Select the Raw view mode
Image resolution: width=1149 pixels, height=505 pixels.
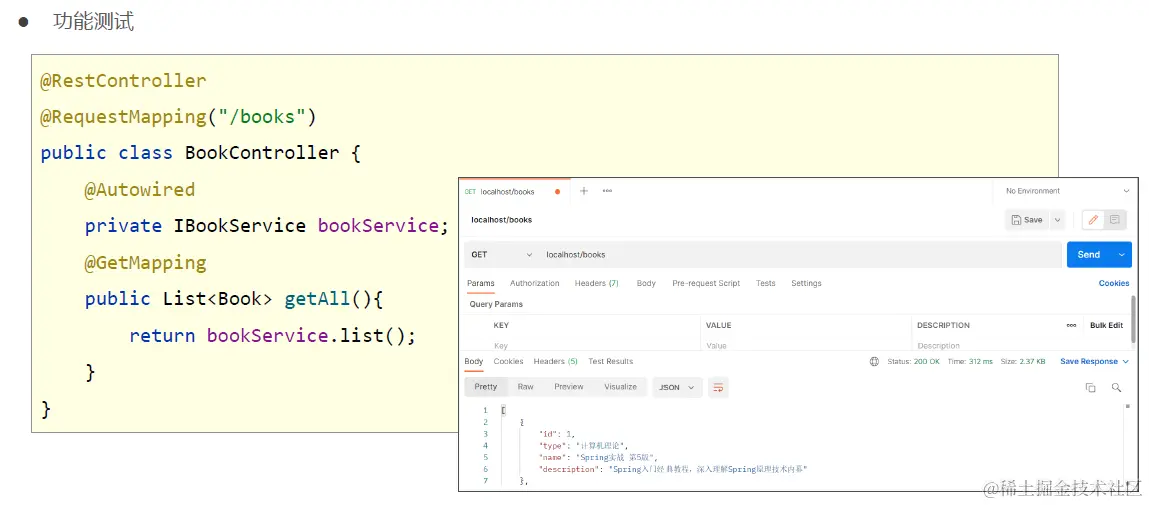[x=525, y=387]
